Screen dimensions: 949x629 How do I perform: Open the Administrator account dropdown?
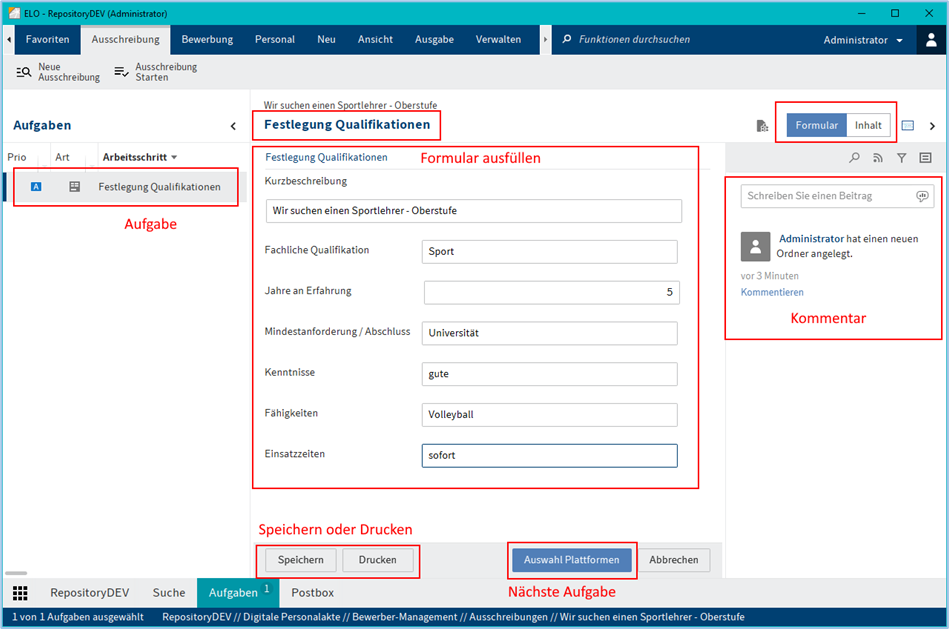862,40
